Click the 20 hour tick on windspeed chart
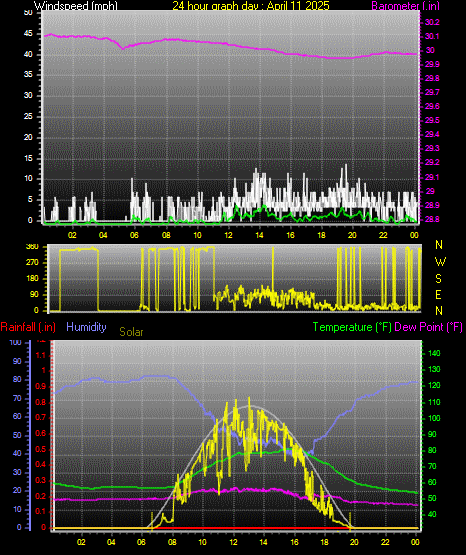 tap(352, 235)
